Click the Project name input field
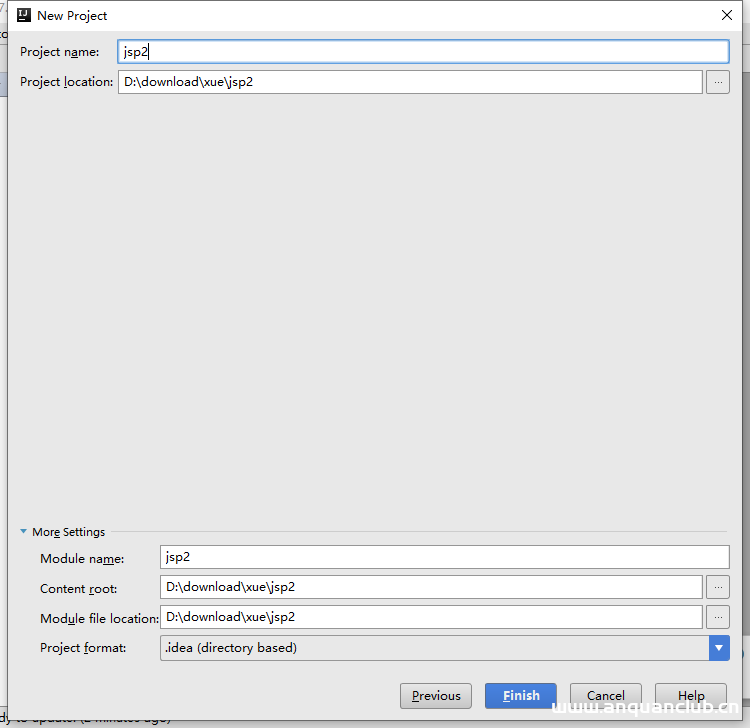This screenshot has width=750, height=728. click(423, 52)
